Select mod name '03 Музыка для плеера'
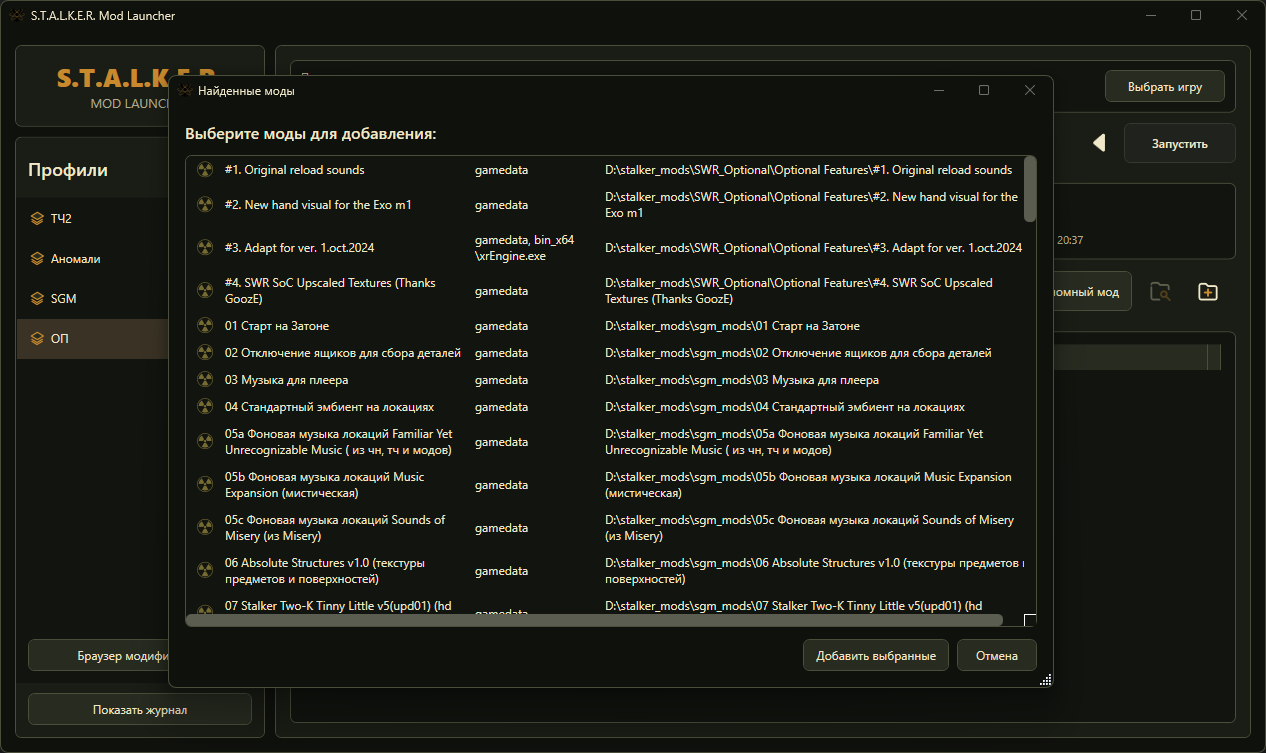This screenshot has width=1266, height=753. tap(287, 380)
